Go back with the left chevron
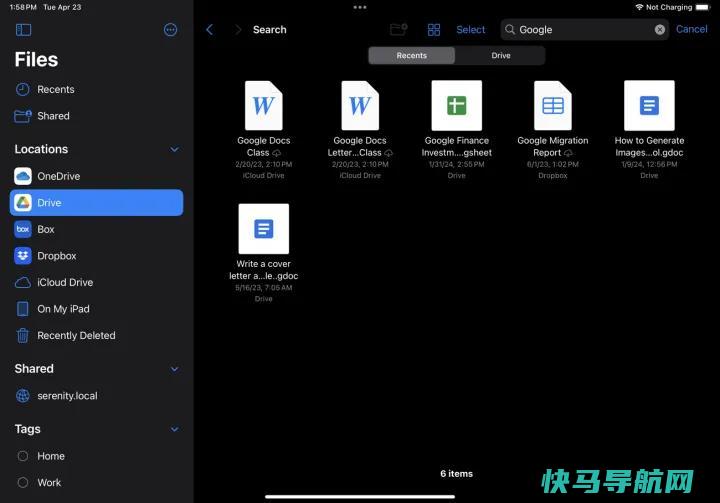Screen dimensions: 720x503 [210, 30]
